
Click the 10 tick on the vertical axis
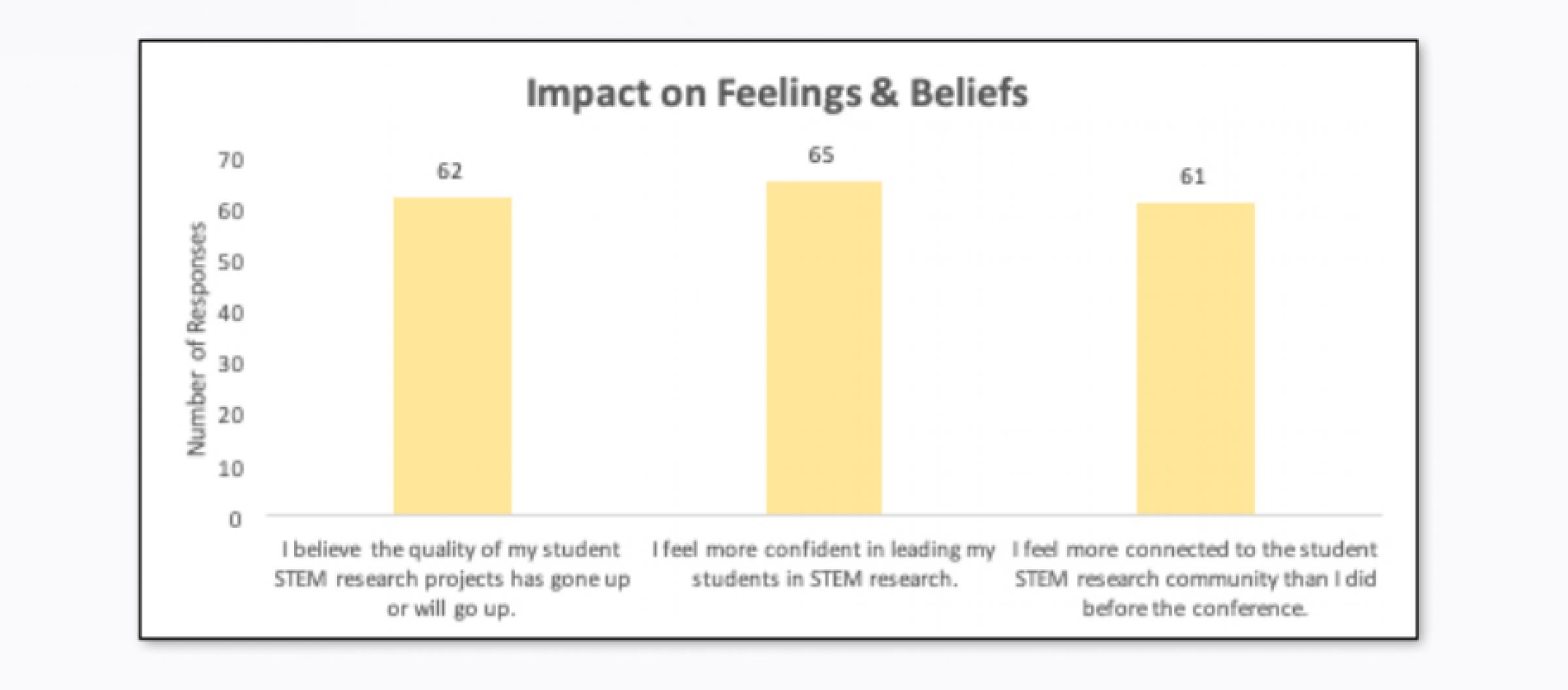(231, 468)
